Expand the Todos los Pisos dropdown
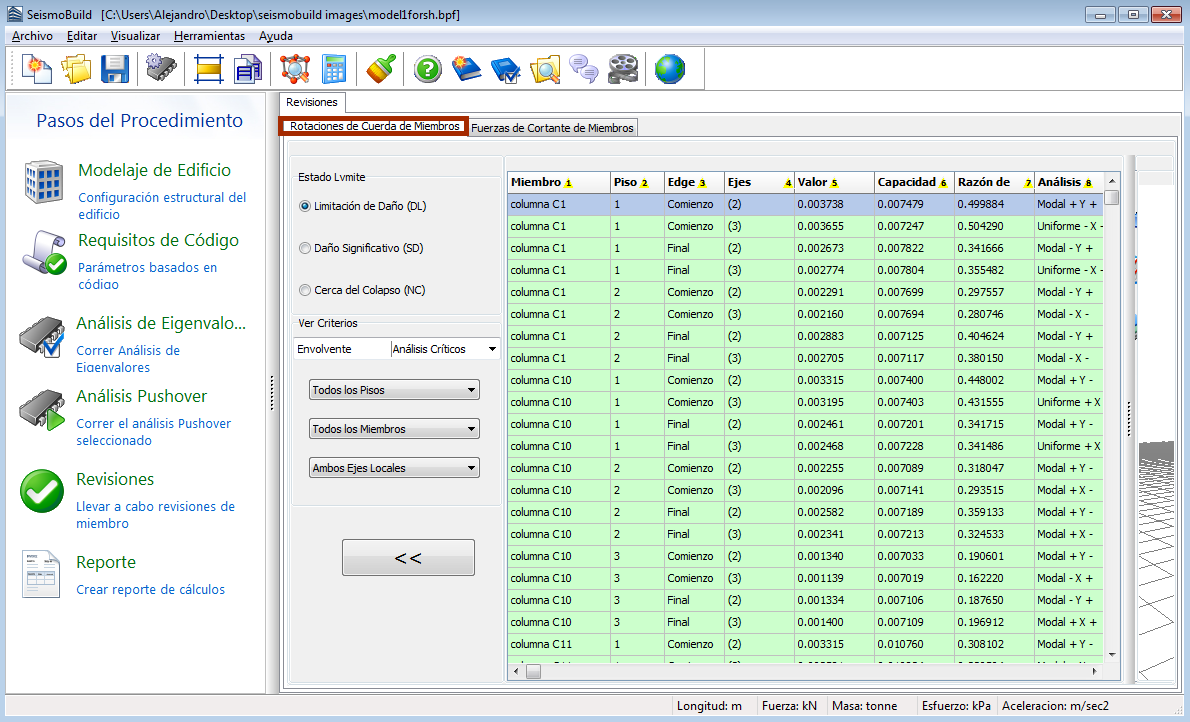The height and width of the screenshot is (722, 1190). 394,390
